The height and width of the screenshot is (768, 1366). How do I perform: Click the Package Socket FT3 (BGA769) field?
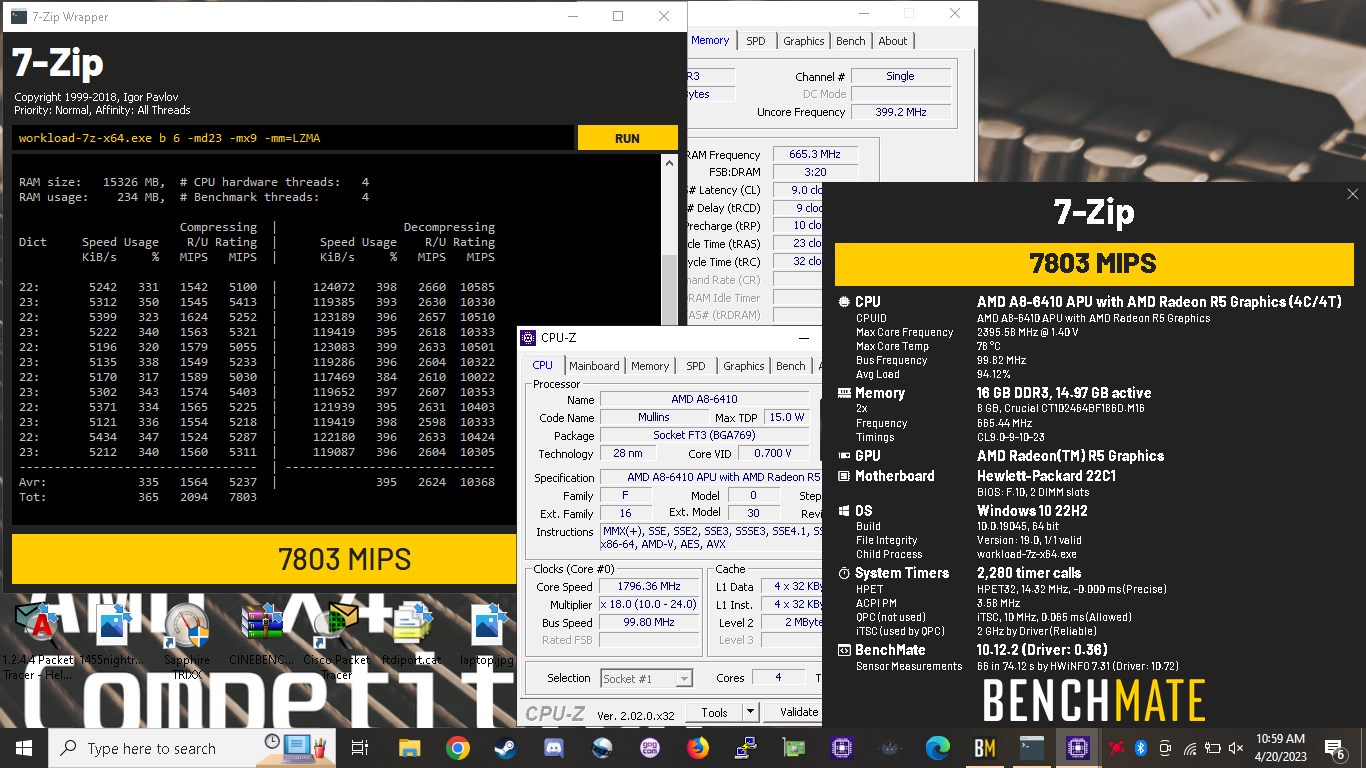point(704,436)
